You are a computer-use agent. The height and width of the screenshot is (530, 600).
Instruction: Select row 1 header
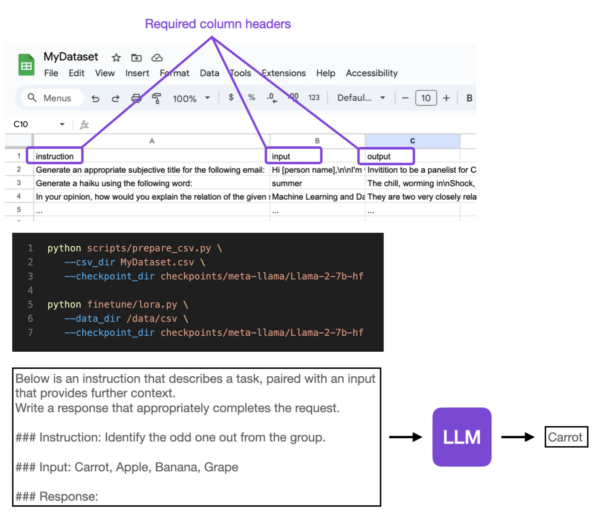[x=18, y=156]
